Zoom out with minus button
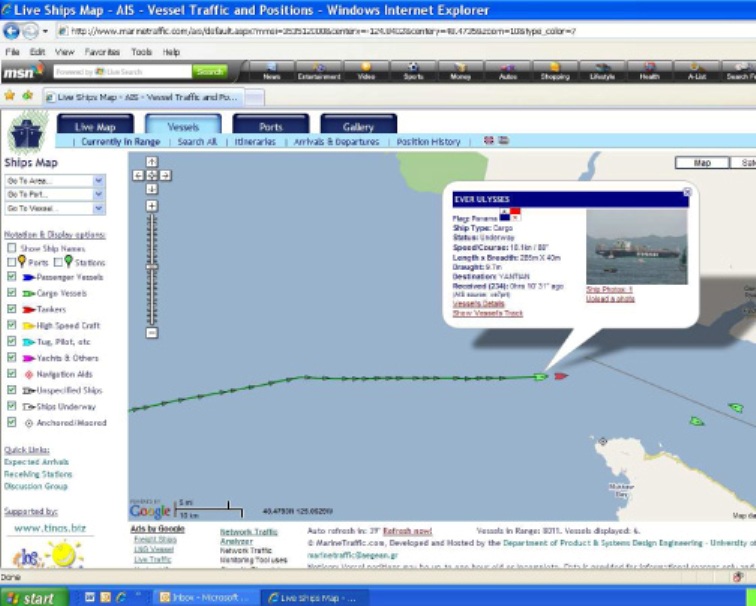756x606 pixels. point(152,333)
